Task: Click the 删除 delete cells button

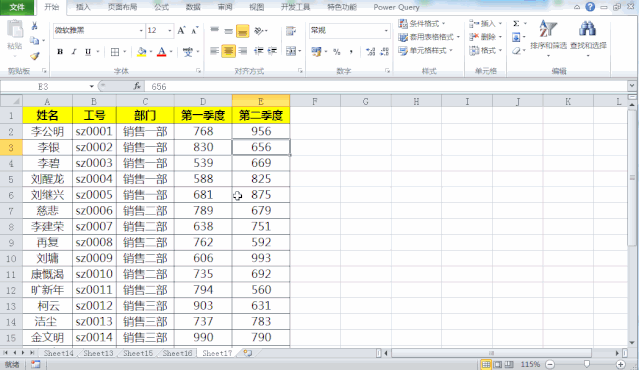Action: pyautogui.click(x=485, y=37)
